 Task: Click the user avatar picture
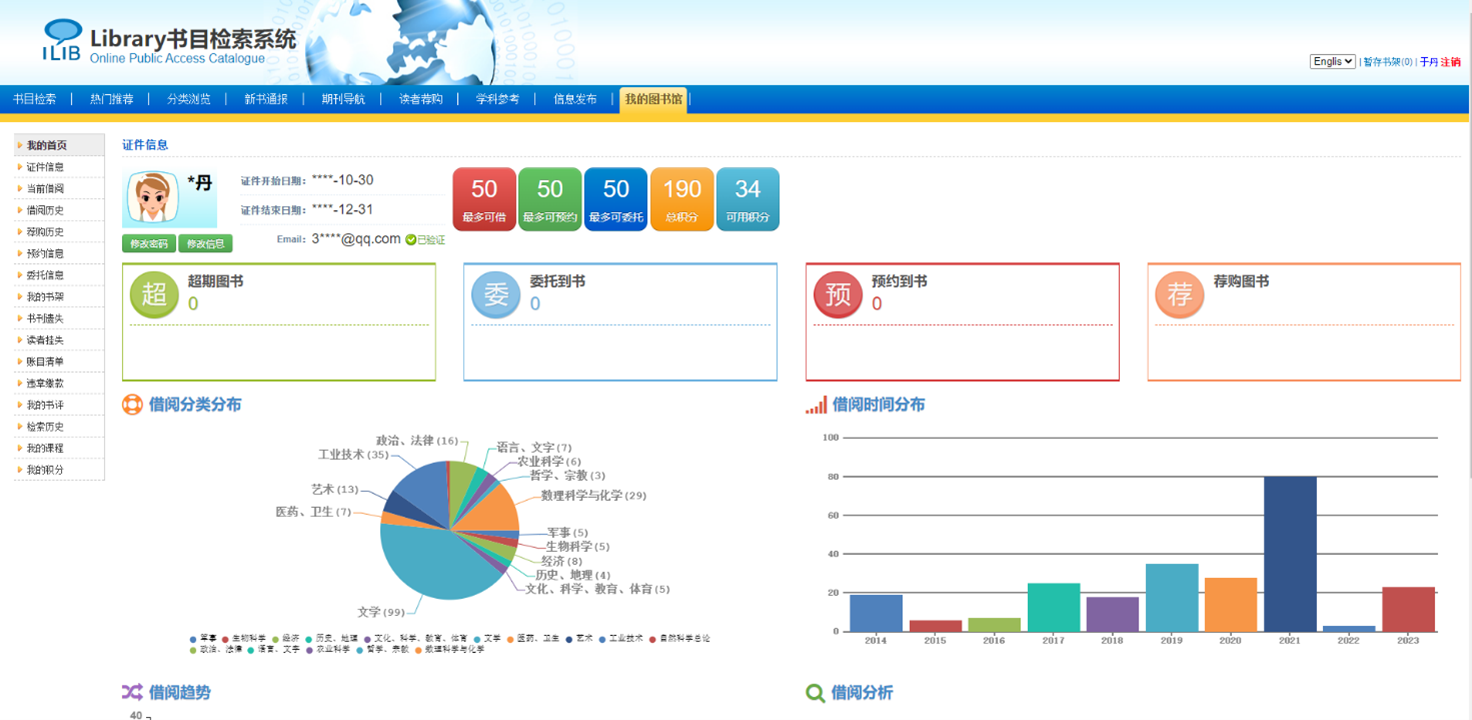click(154, 198)
